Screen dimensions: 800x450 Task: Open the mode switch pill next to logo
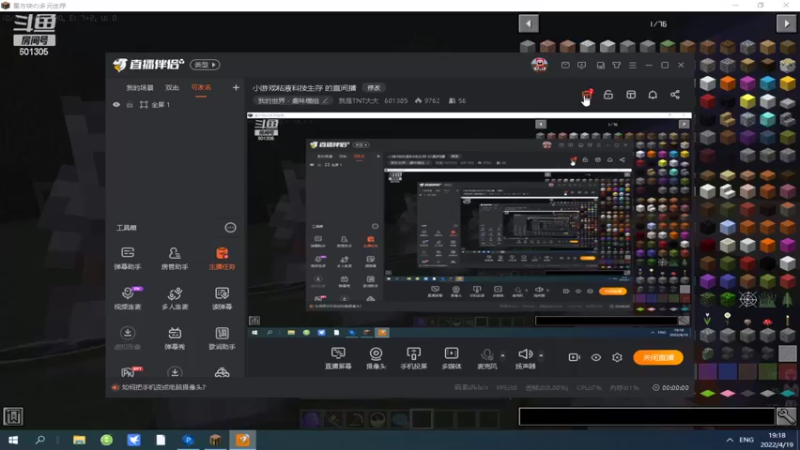pyautogui.click(x=205, y=65)
